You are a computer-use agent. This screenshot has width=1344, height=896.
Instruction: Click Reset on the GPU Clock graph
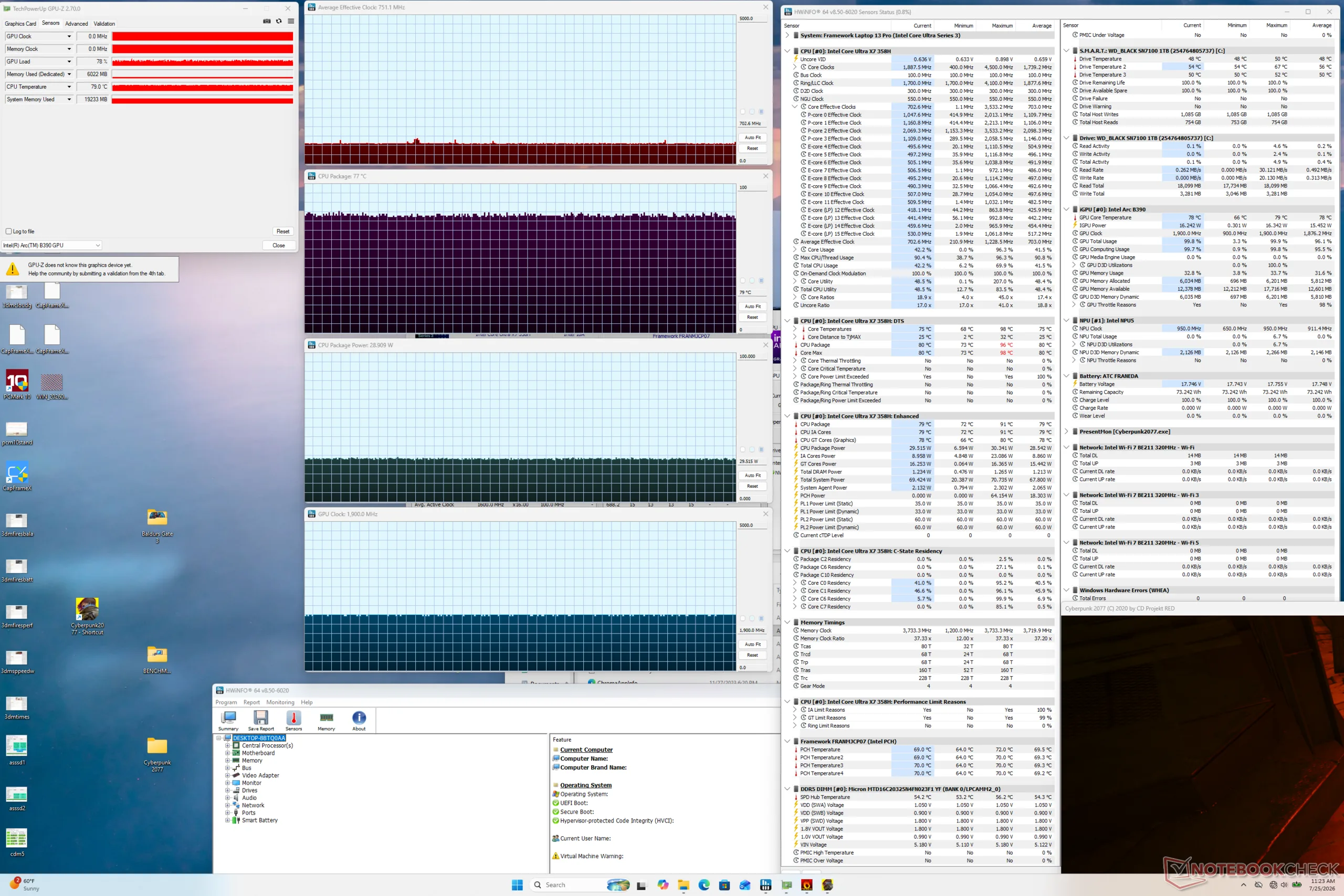coord(752,655)
